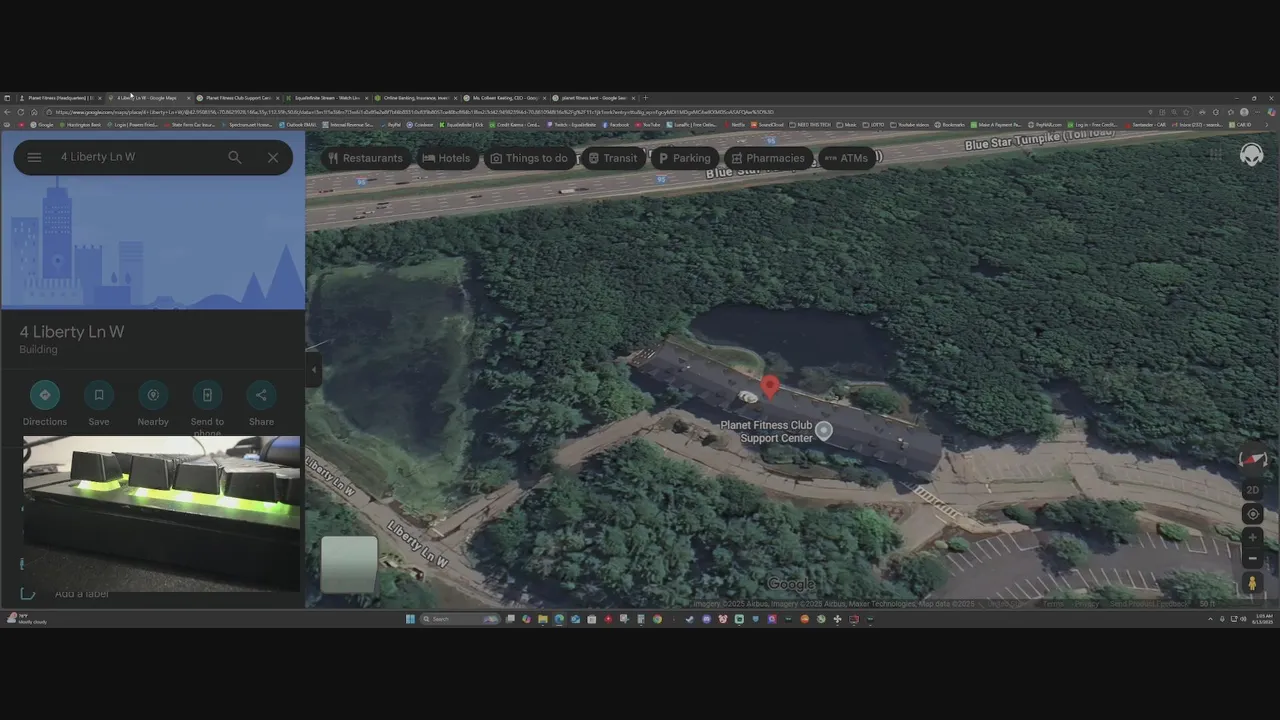Viewport: 1280px width, 720px height.
Task: Get Directions to 4 Liberty Ln W
Action: 44,402
